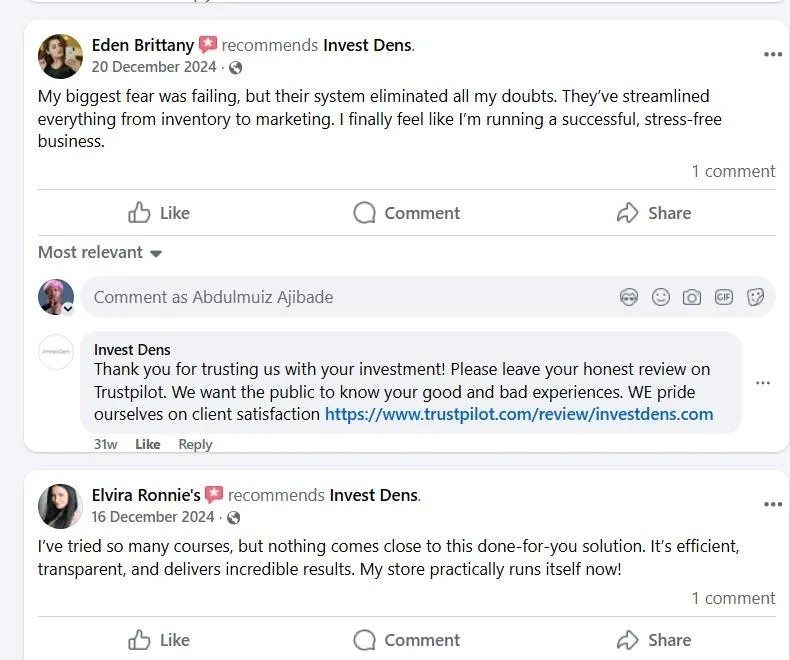Viewport: 790px width, 660px height.
Task: Attach a photo using the camera icon
Action: (x=692, y=297)
